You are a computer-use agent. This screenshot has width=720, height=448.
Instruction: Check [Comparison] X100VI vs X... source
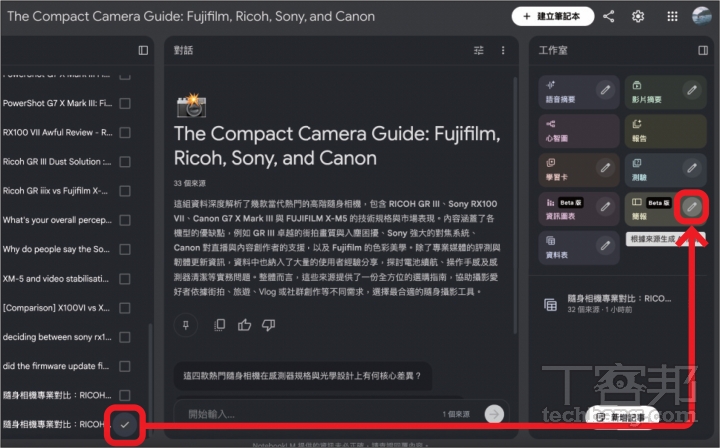tap(124, 308)
